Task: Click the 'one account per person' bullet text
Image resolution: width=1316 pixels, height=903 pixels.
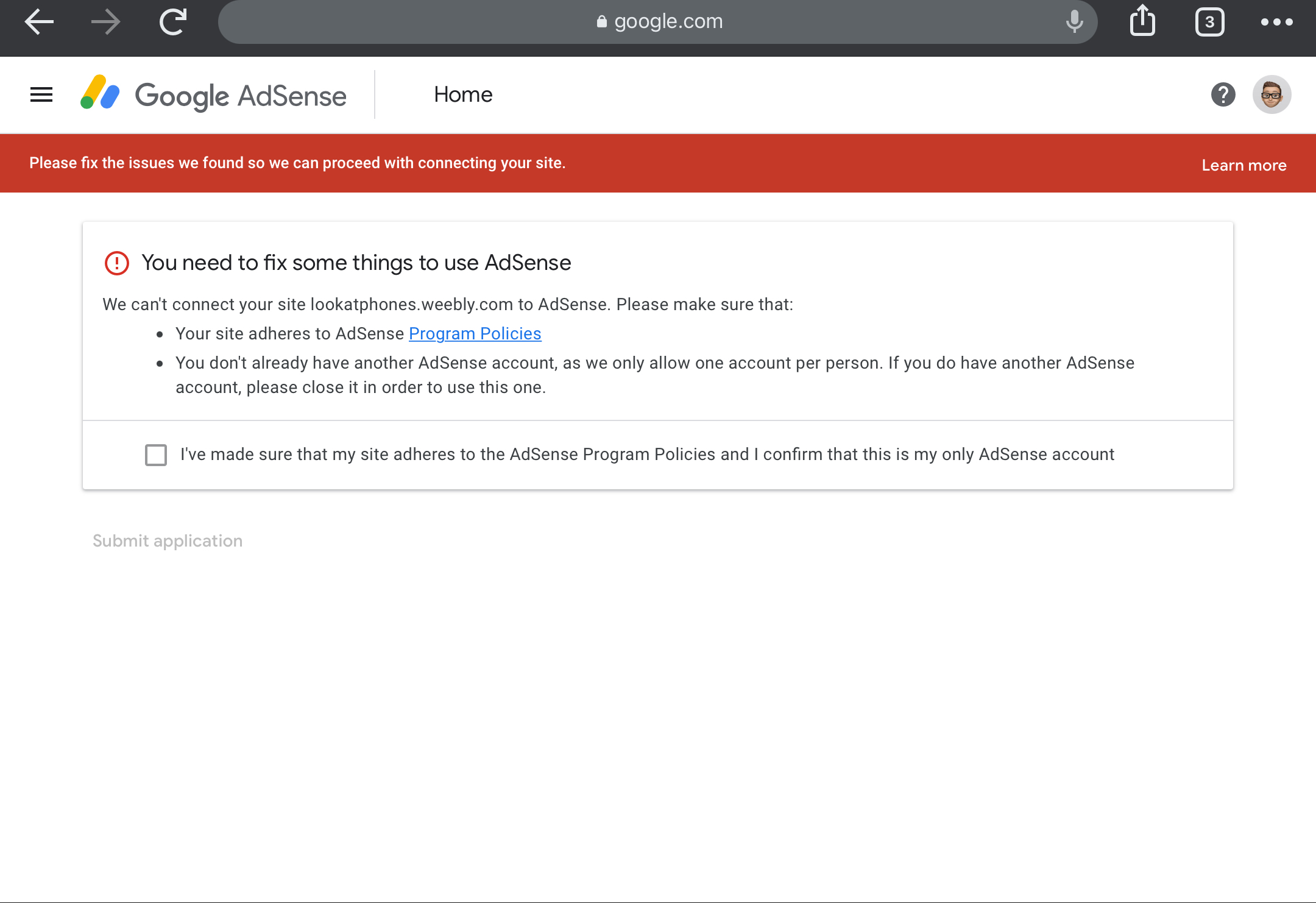Action: [655, 375]
